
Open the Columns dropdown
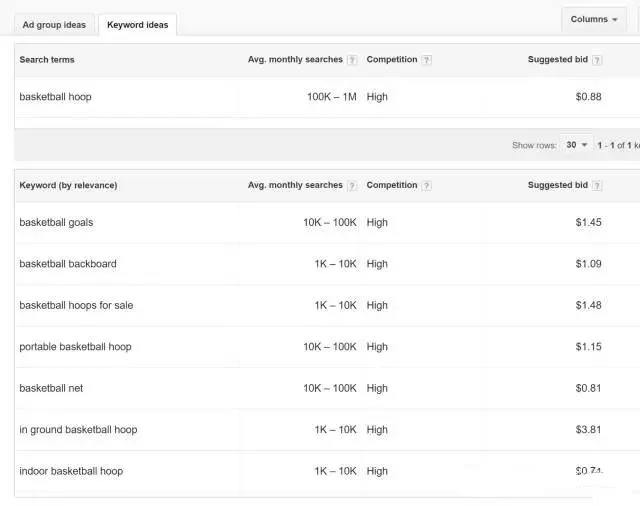594,19
